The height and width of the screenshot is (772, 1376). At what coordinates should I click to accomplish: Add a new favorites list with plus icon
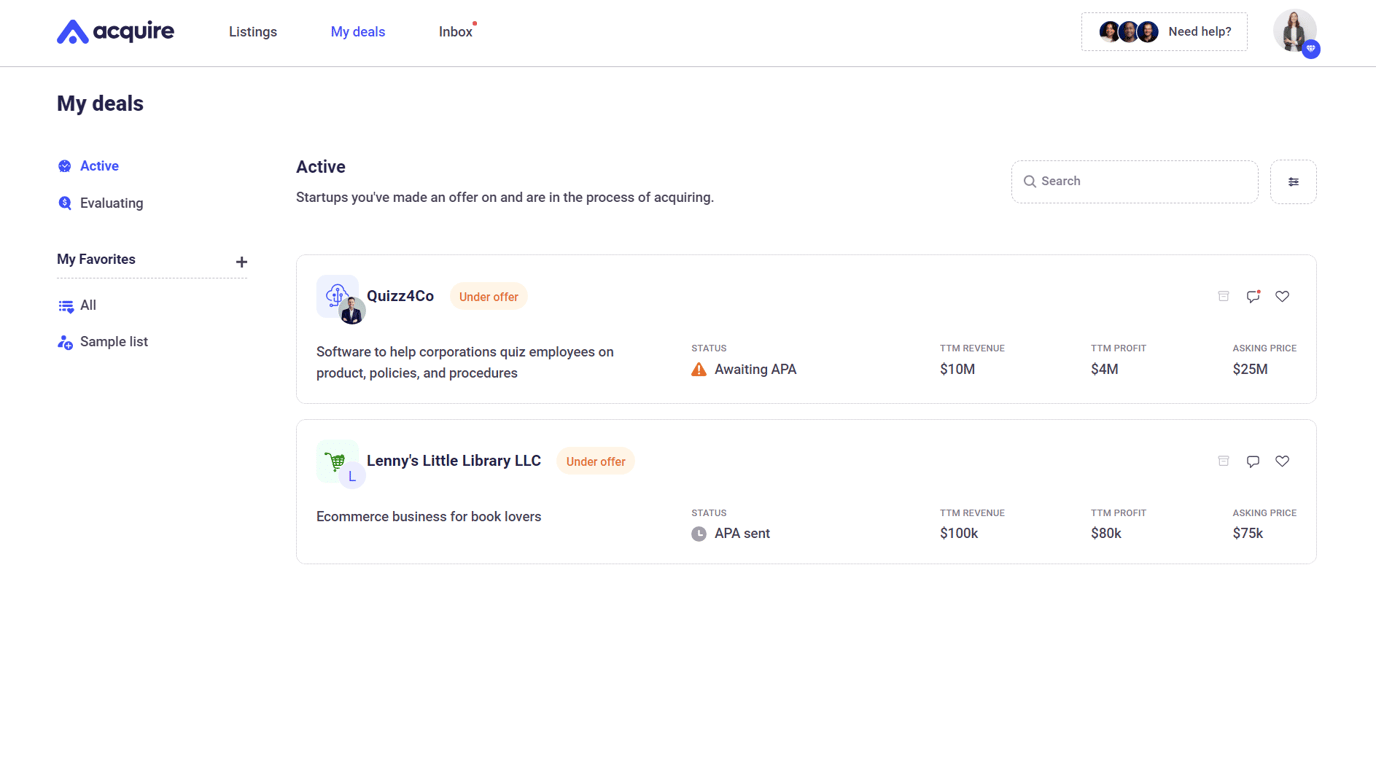tap(241, 262)
